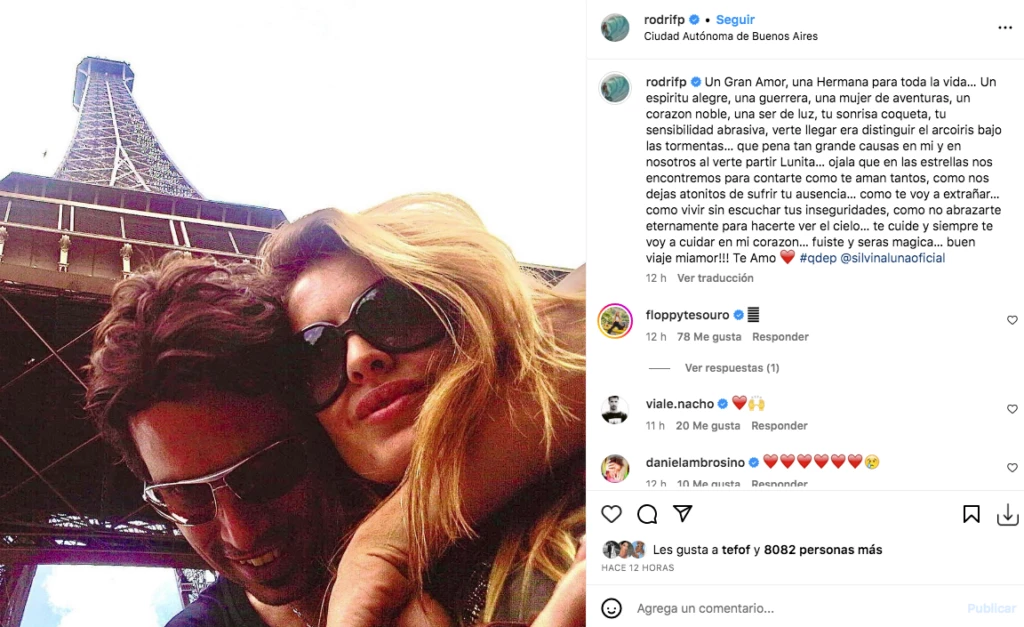Open the three-dot more options menu
The image size is (1024, 627).
tap(1005, 27)
